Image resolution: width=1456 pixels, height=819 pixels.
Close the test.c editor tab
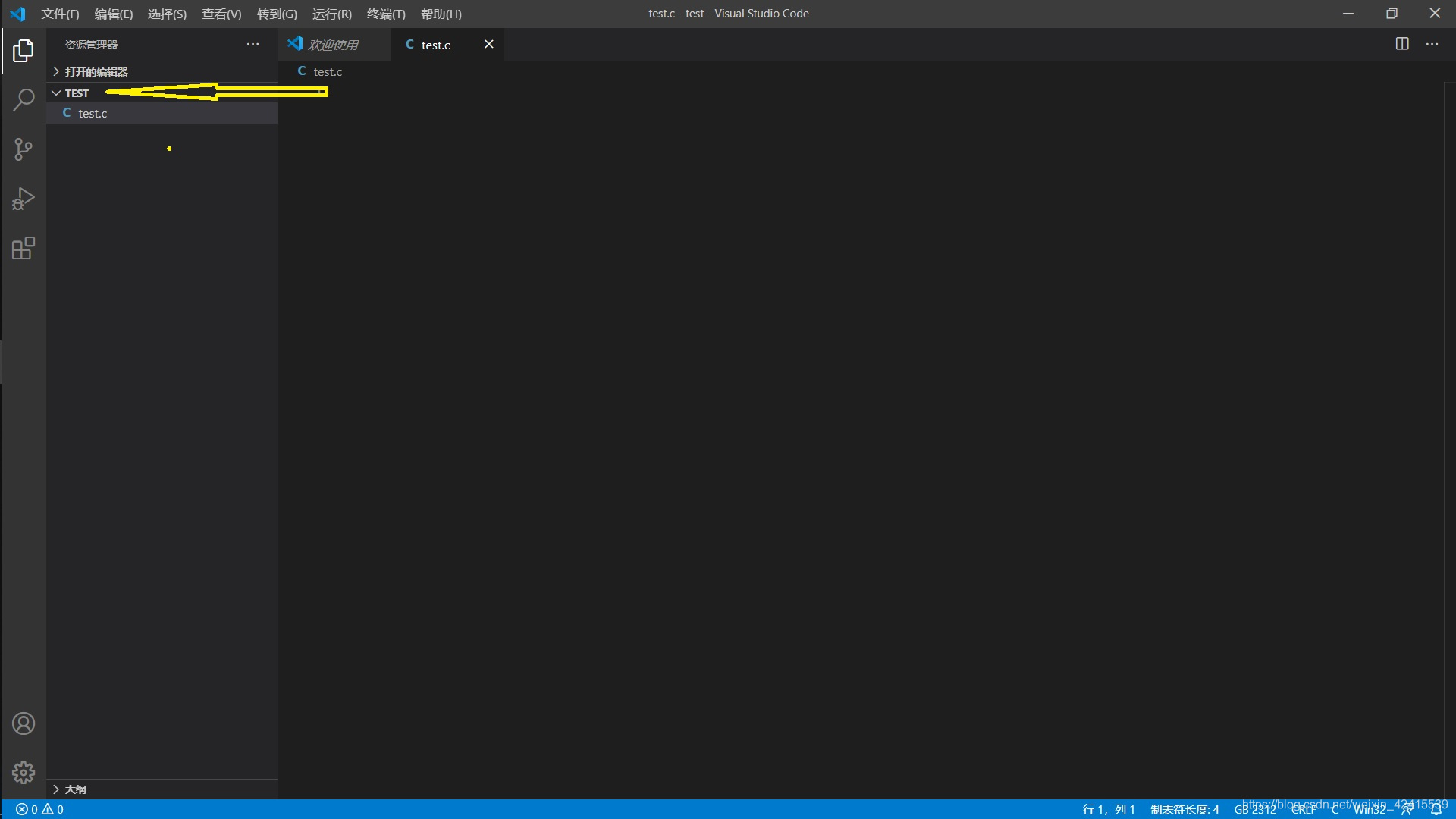pos(489,44)
